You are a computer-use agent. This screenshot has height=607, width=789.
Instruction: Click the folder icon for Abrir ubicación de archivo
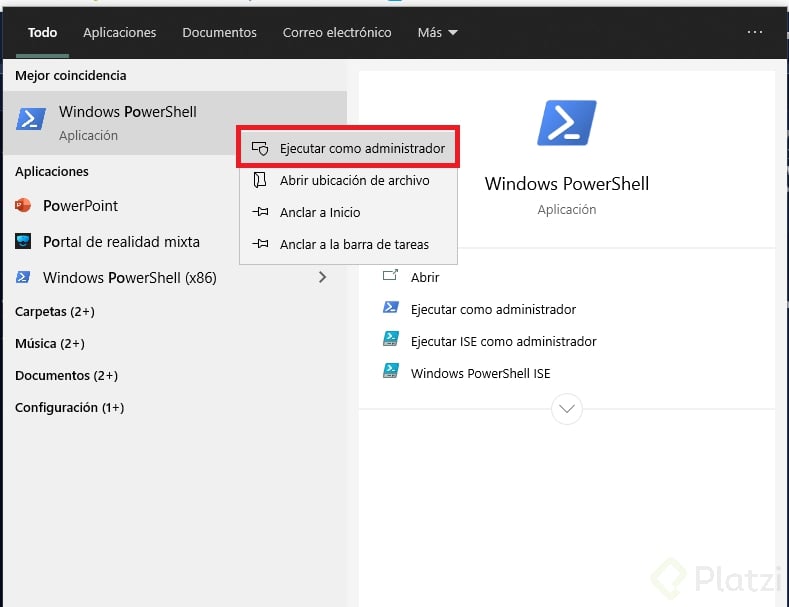(260, 181)
